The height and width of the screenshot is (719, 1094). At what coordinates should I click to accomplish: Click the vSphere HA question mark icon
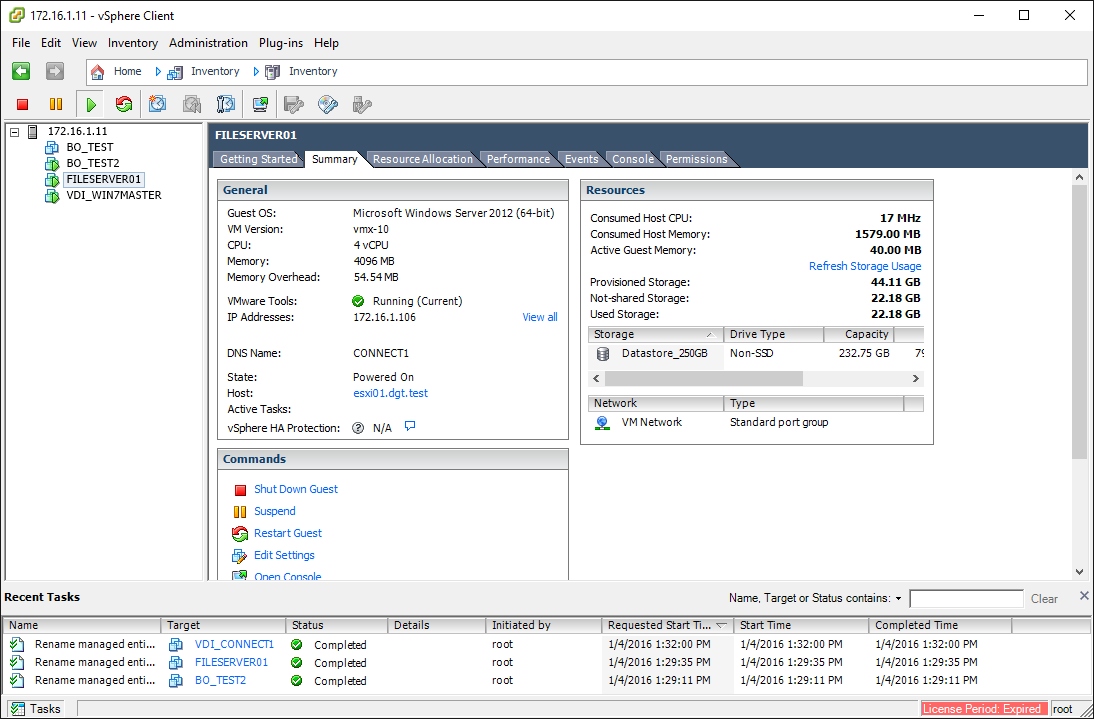pos(358,428)
